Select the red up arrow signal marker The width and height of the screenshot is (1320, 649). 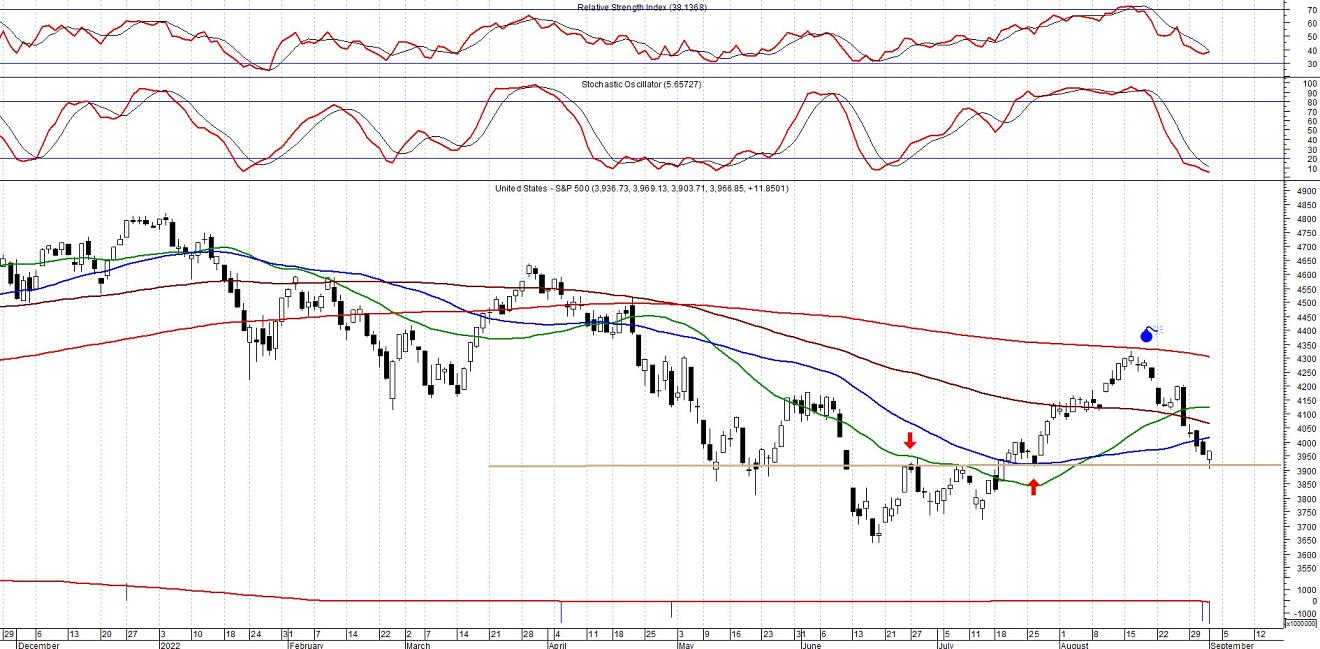tap(1034, 486)
